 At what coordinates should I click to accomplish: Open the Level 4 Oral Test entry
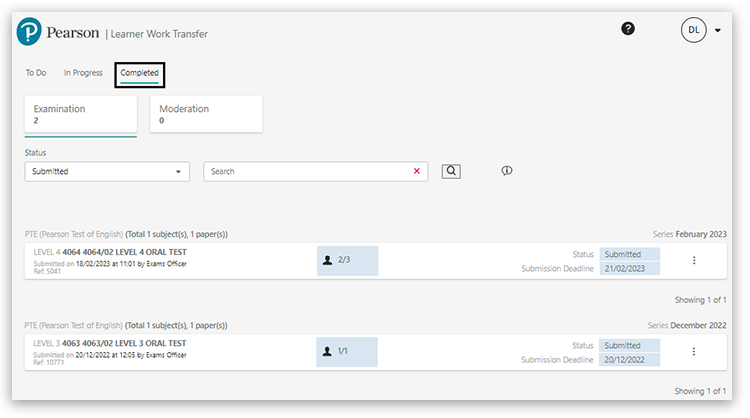click(125, 253)
